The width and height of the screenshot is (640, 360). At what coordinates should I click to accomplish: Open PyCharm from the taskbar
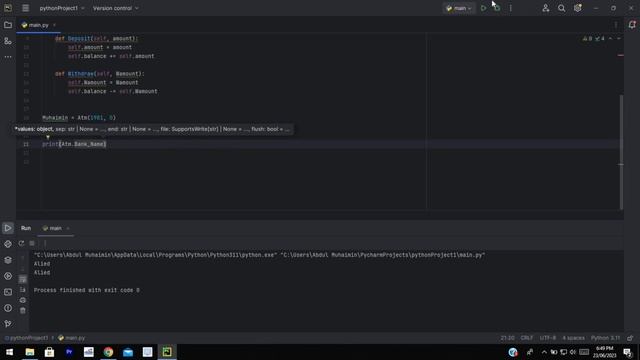(x=167, y=352)
